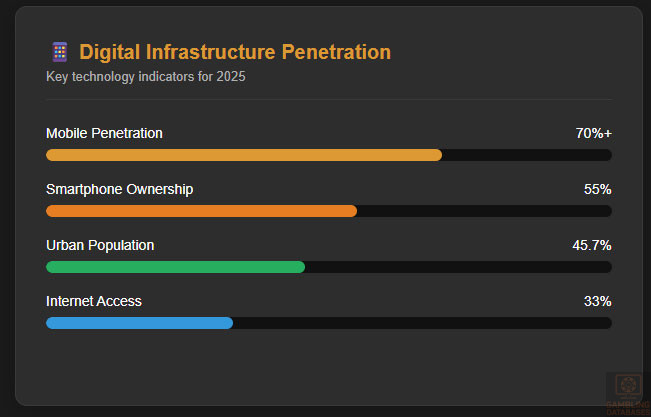Click the Smartphone Ownership label
The width and height of the screenshot is (651, 417).
[x=119, y=189]
